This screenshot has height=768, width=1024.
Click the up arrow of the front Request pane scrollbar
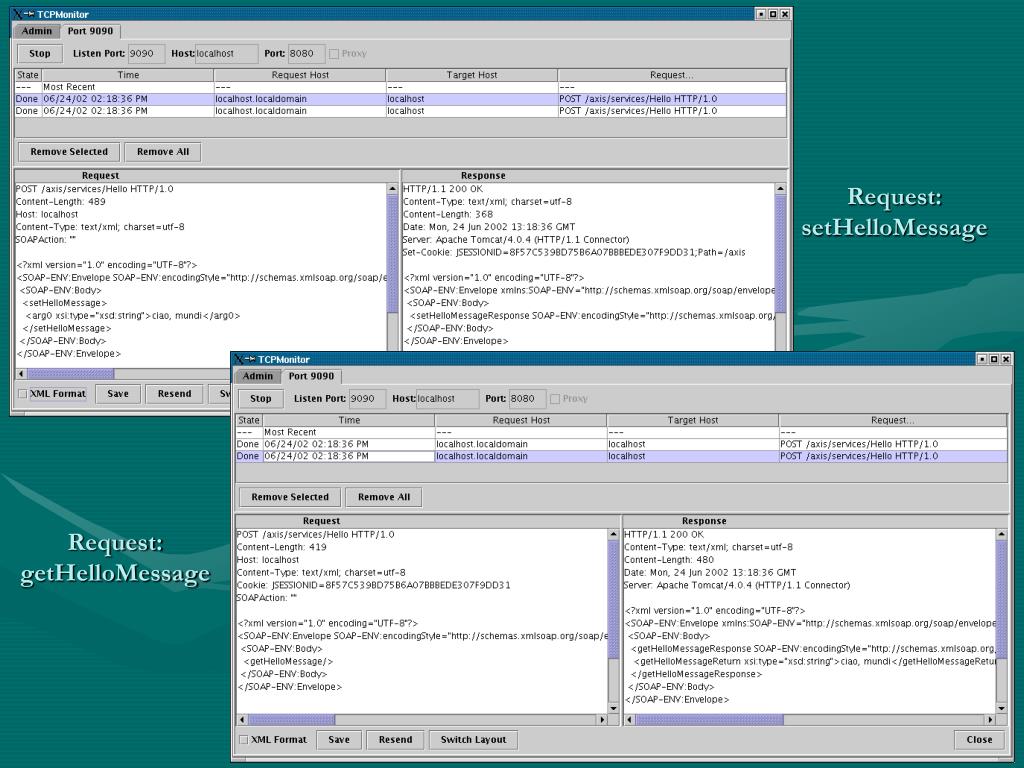613,534
